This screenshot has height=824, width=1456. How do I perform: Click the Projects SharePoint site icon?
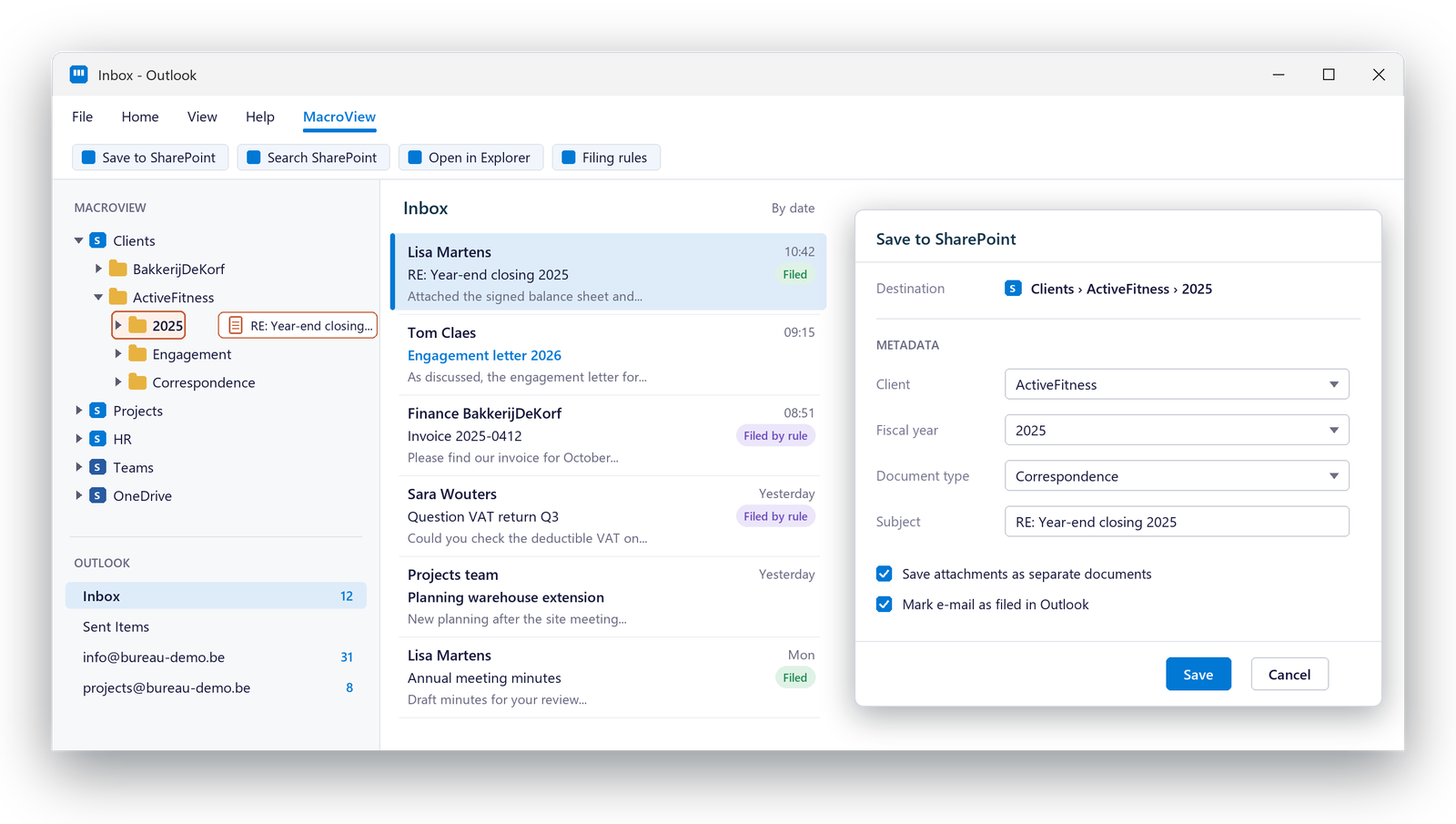coord(98,411)
